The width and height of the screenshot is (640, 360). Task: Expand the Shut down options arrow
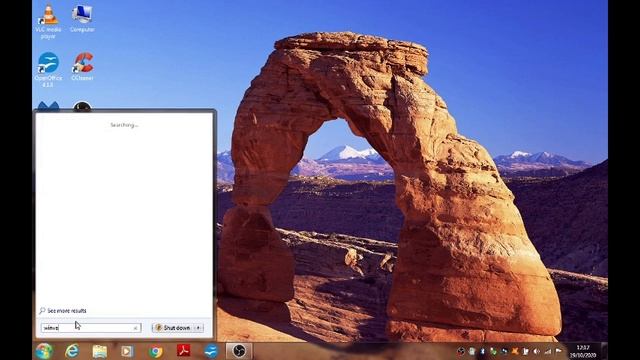(199, 328)
